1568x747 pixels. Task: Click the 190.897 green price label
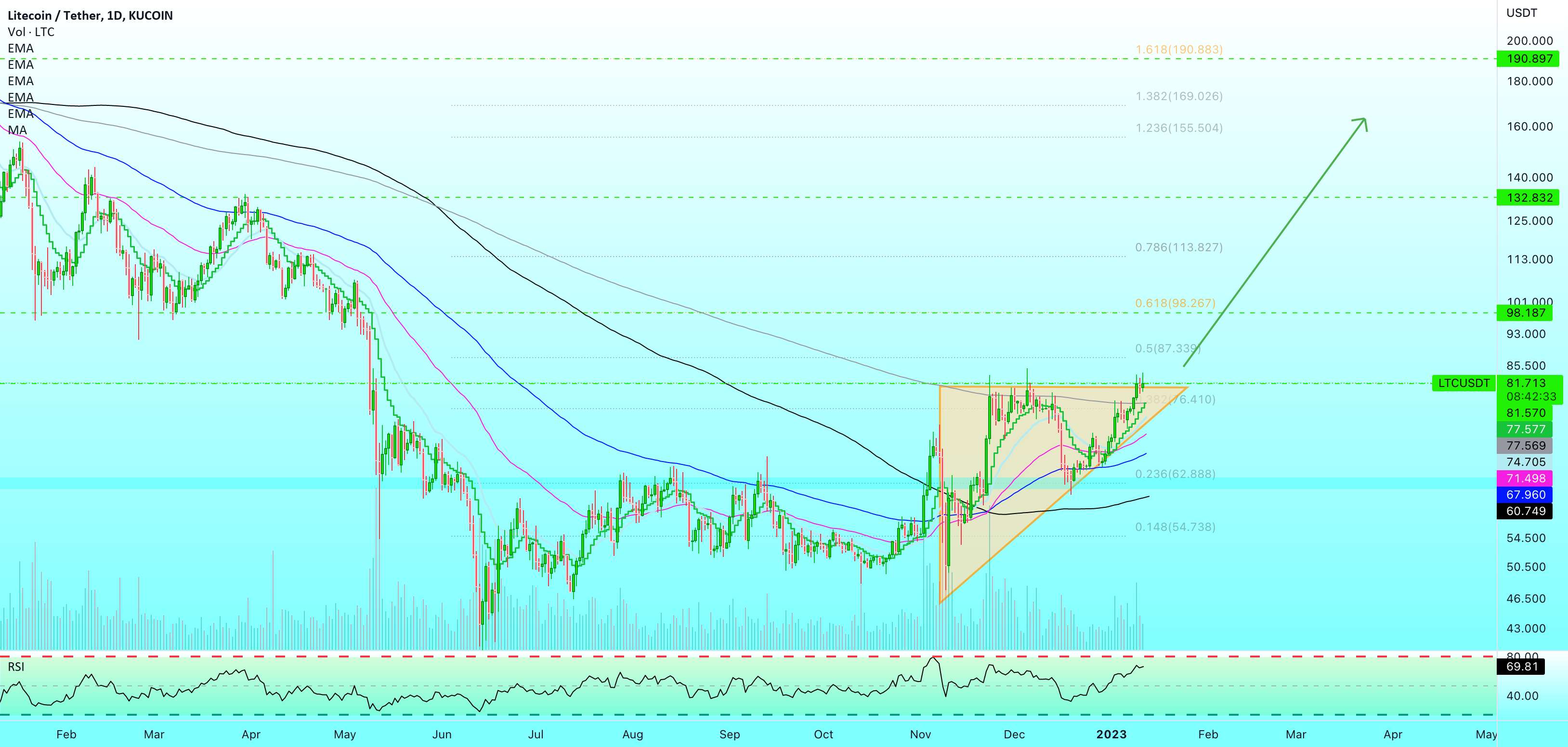[1529, 59]
